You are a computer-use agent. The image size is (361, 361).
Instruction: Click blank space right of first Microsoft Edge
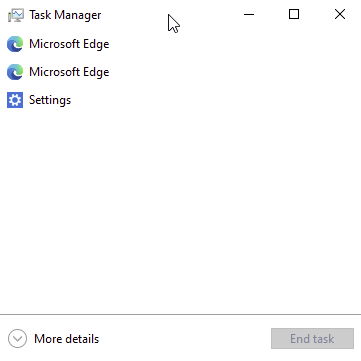[x=233, y=44]
